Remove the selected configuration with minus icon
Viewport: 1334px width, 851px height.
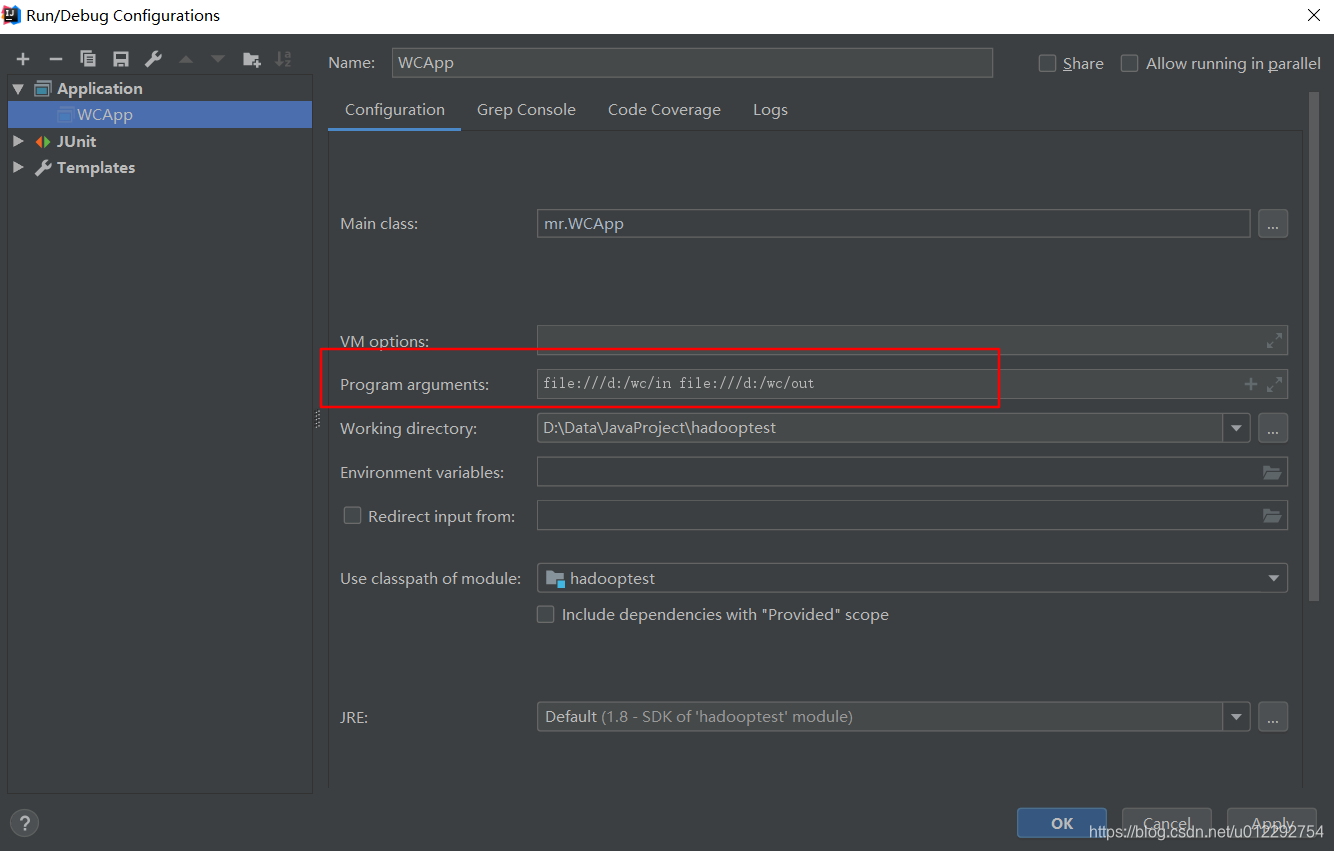coord(56,60)
